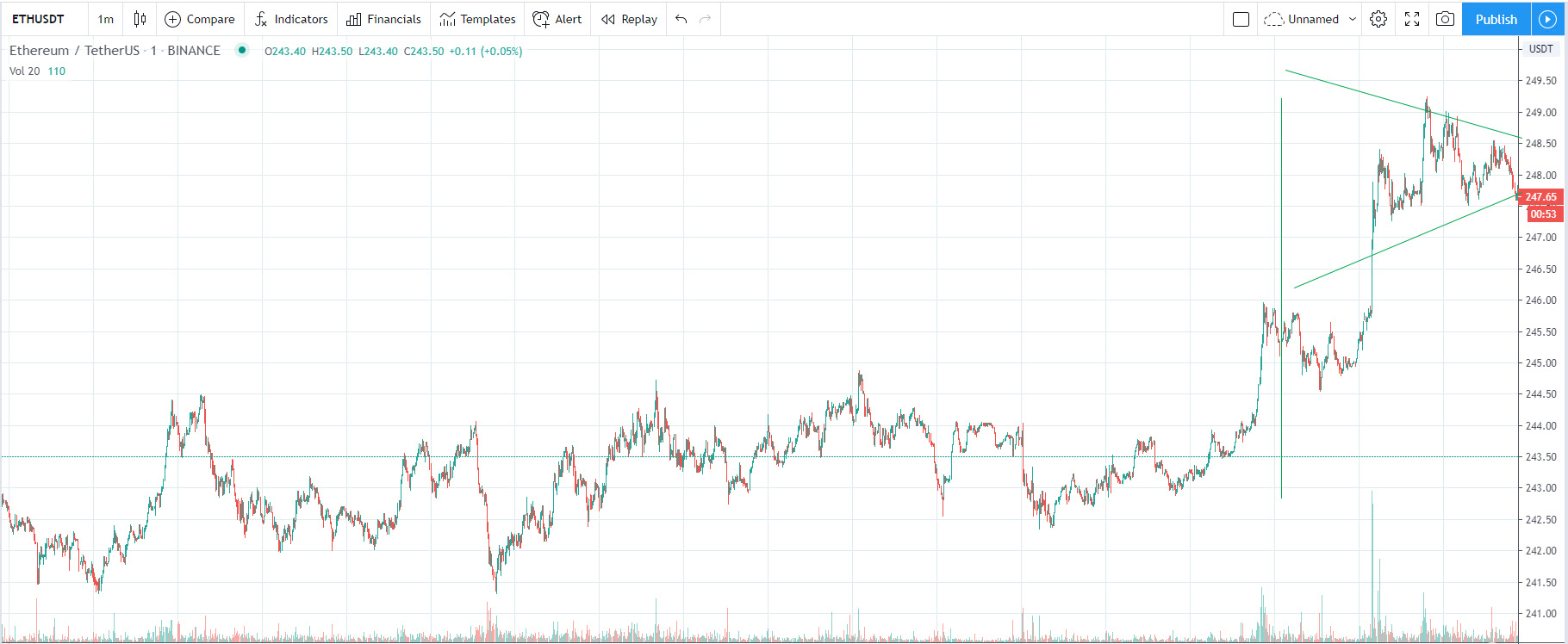Viewport: 1568px width, 644px height.
Task: Click the green market status dot
Action: pos(242,50)
